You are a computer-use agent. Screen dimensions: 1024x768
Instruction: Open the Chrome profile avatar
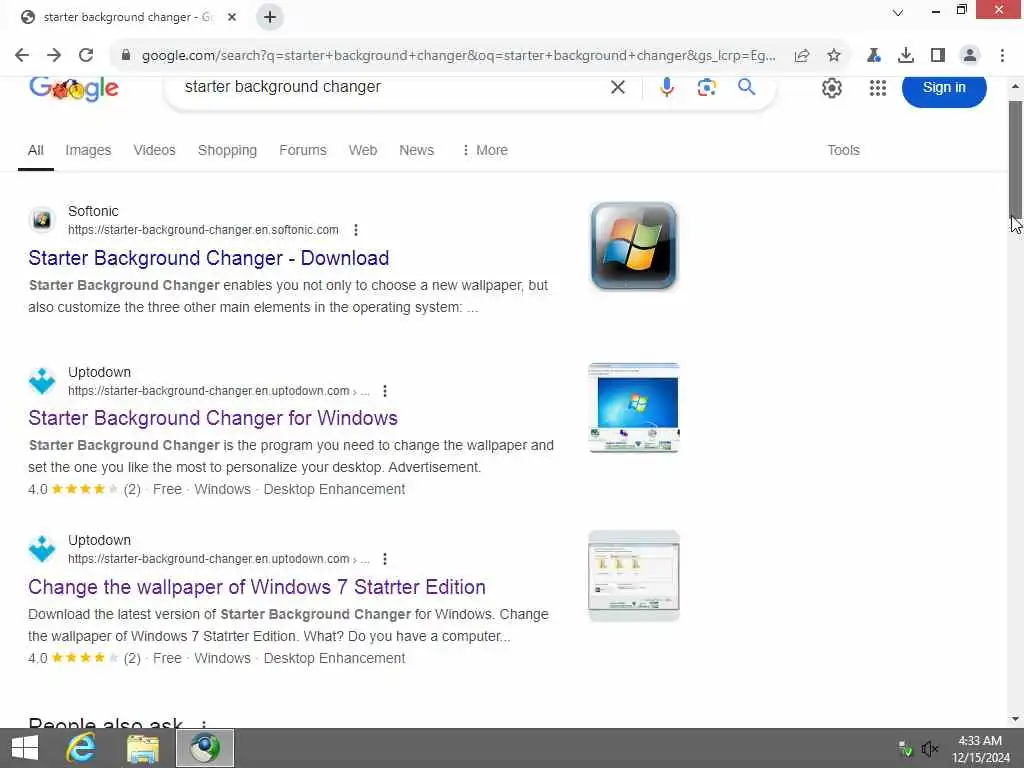[970, 56]
